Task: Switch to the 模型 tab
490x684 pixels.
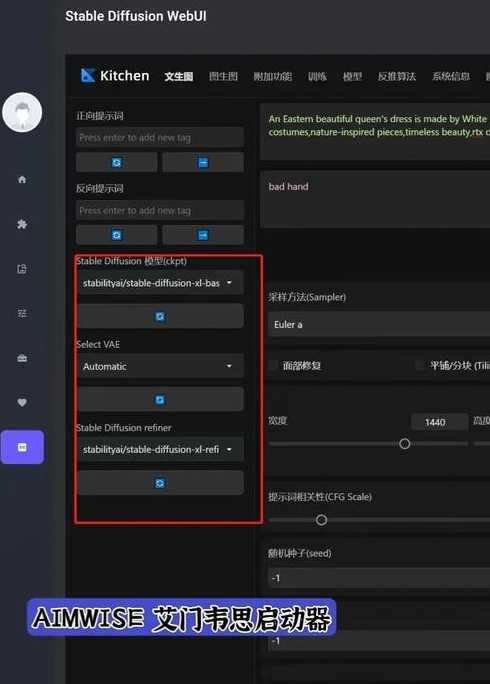Action: [352, 76]
